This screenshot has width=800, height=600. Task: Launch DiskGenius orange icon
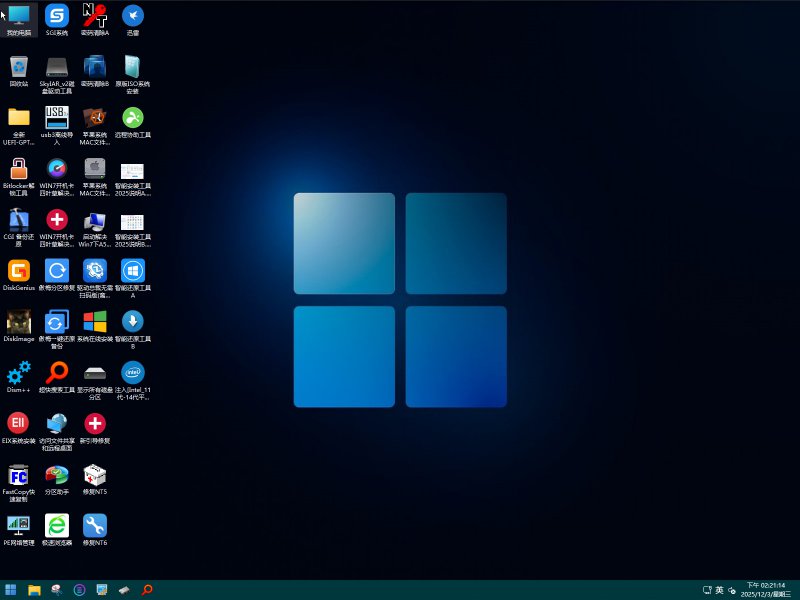click(19, 274)
